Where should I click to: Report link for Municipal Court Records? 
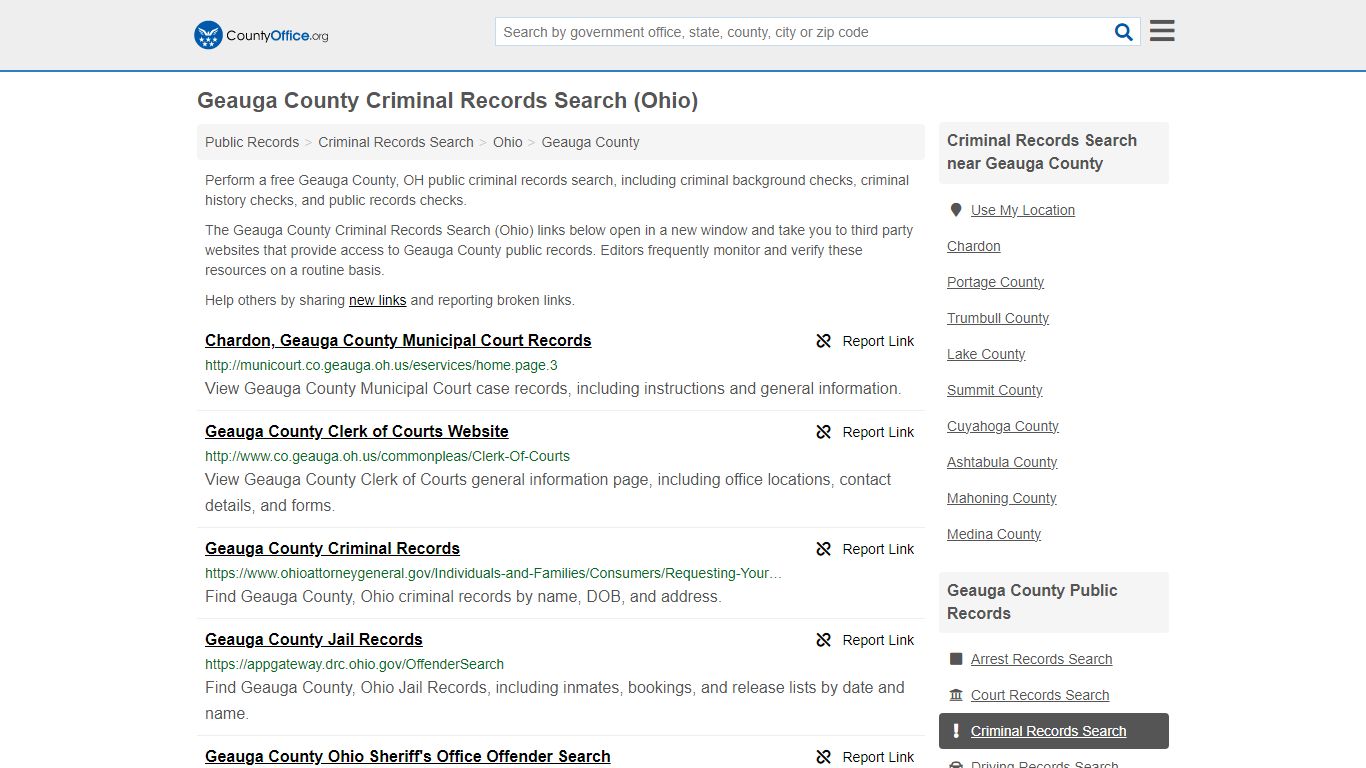point(865,341)
